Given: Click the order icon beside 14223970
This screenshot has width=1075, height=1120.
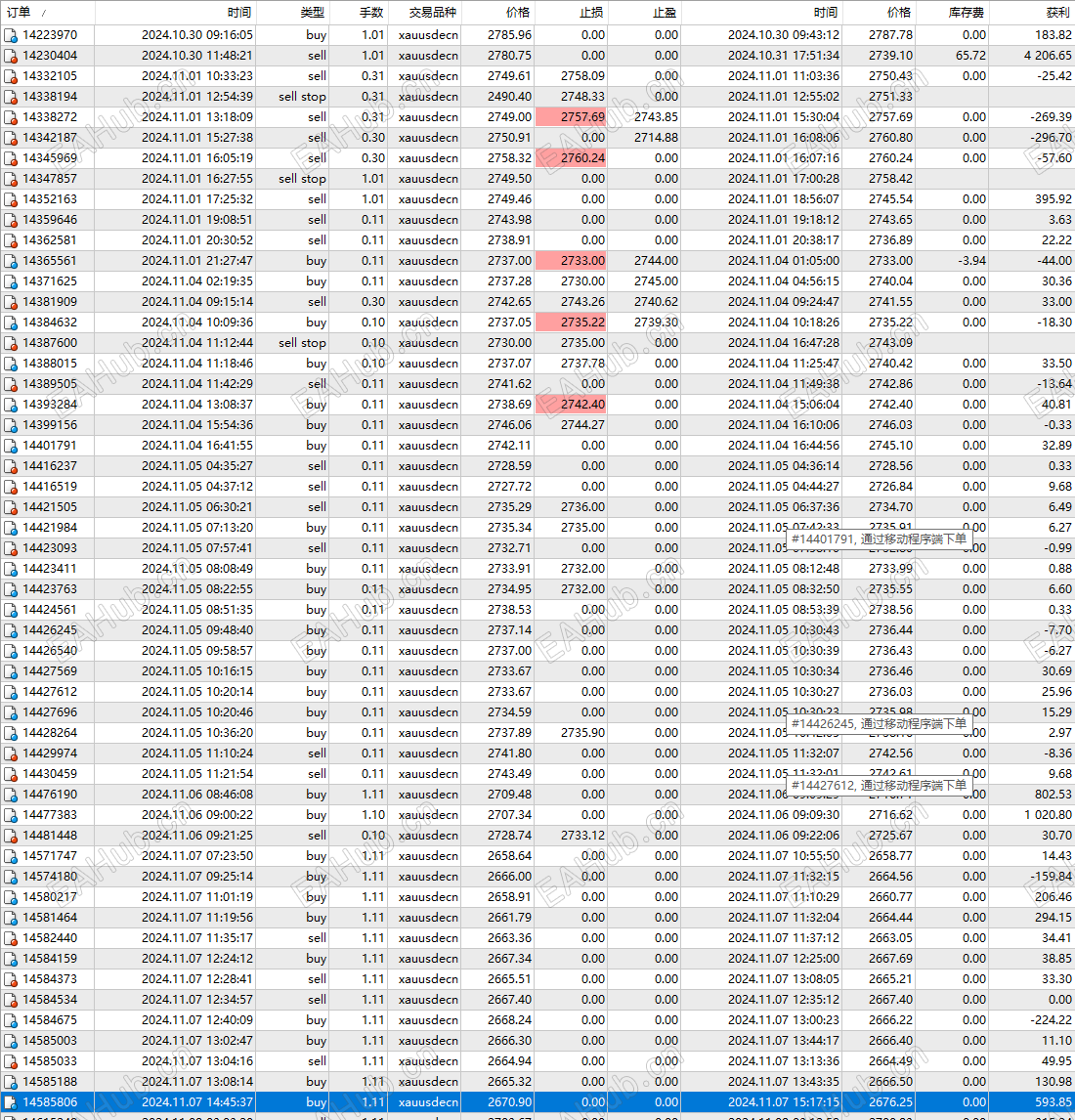Looking at the screenshot, I should (10, 35).
